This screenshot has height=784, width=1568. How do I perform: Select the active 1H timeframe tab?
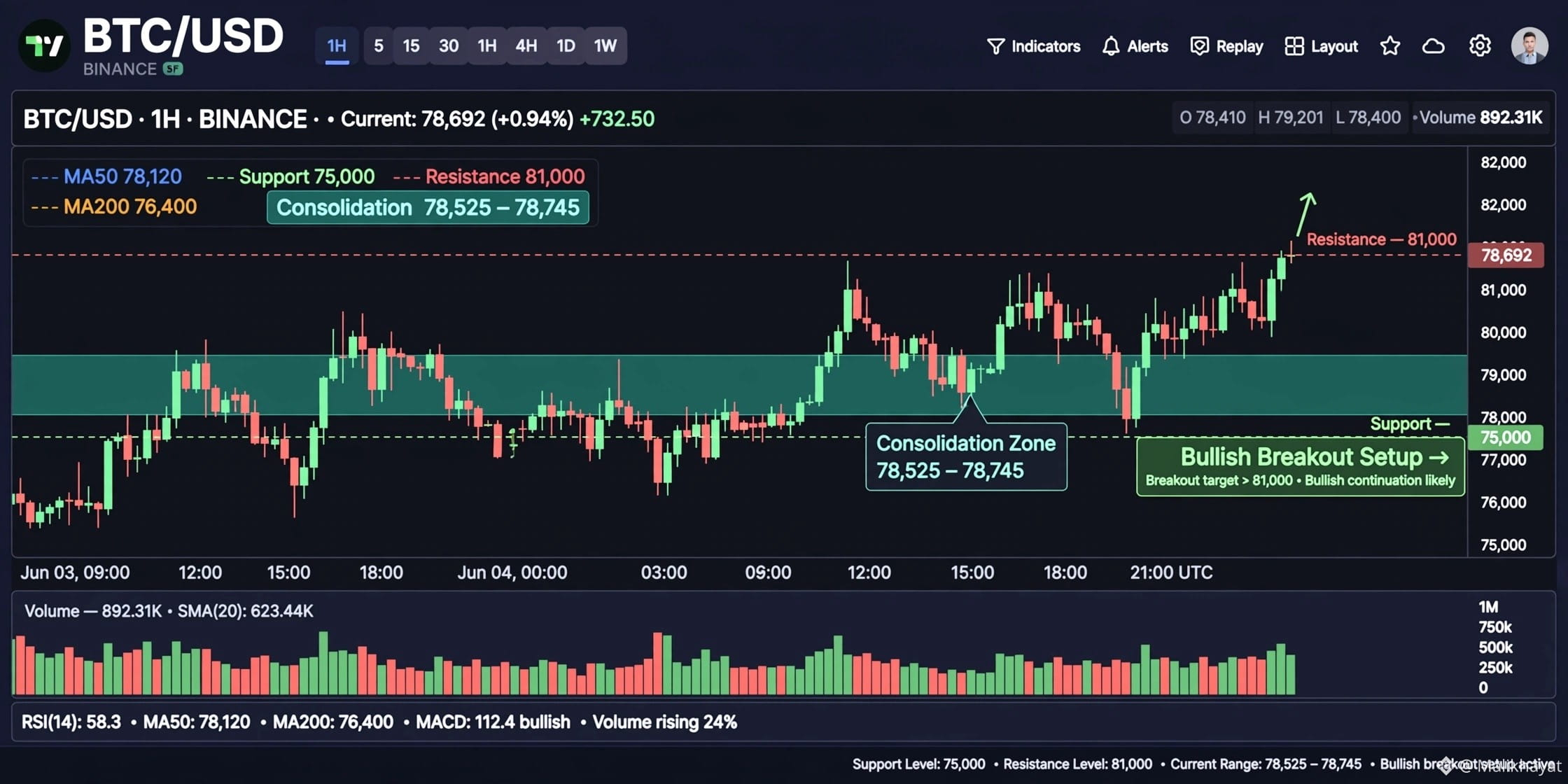pos(337,46)
